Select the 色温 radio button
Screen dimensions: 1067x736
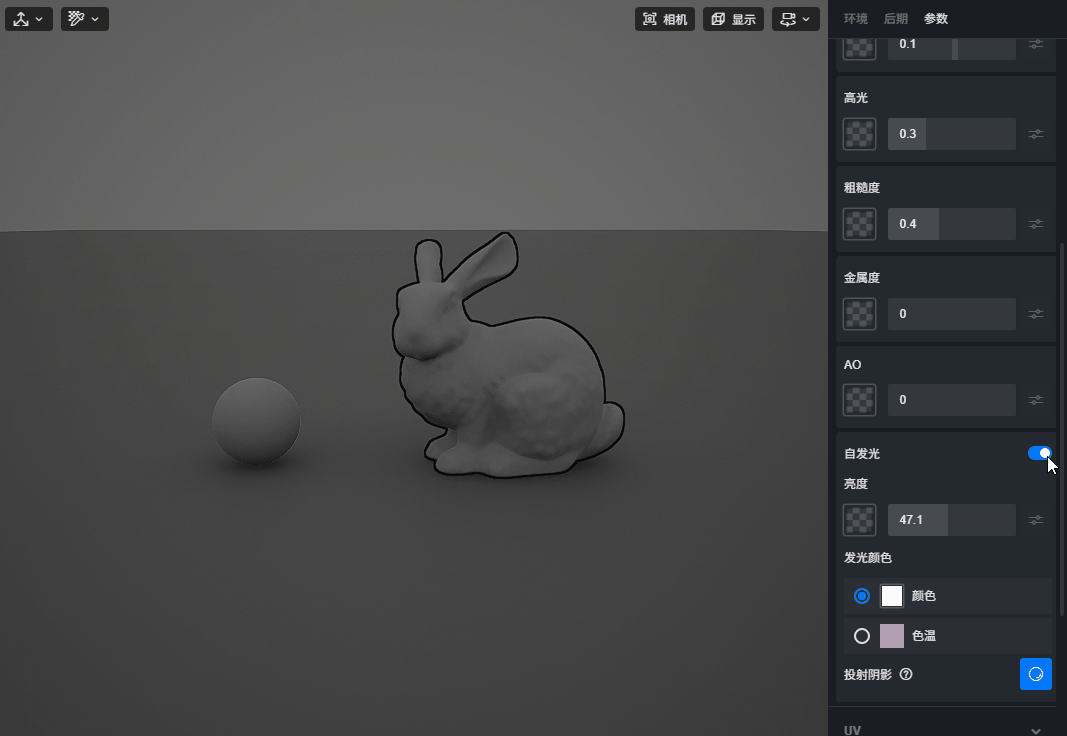[x=862, y=636]
